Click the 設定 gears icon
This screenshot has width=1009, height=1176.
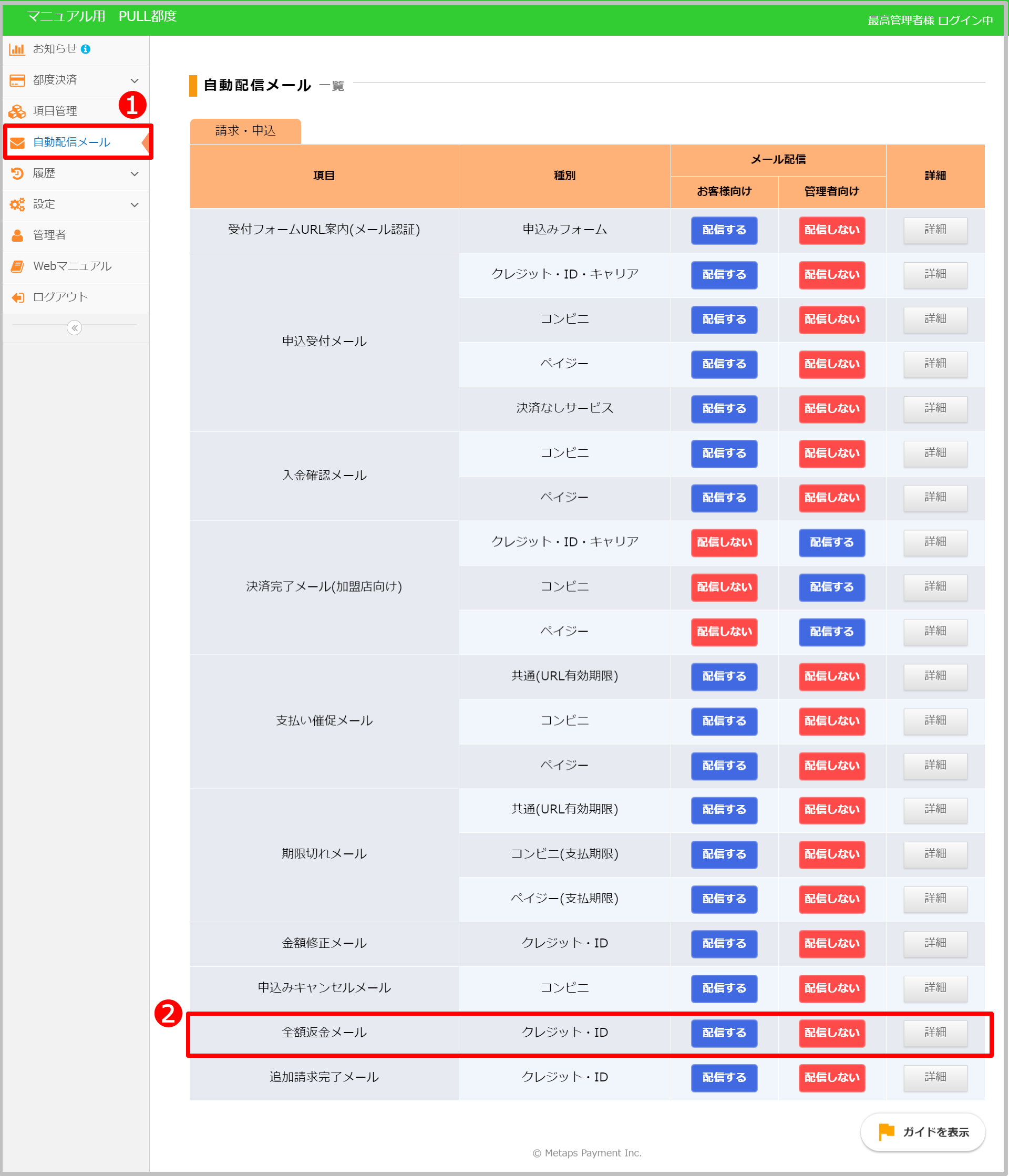point(17,204)
